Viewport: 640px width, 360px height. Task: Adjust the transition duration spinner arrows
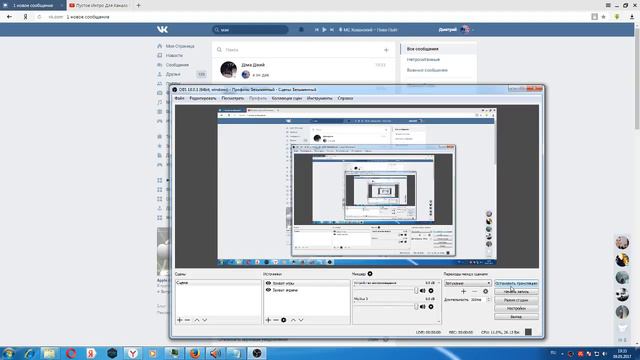(x=489, y=300)
